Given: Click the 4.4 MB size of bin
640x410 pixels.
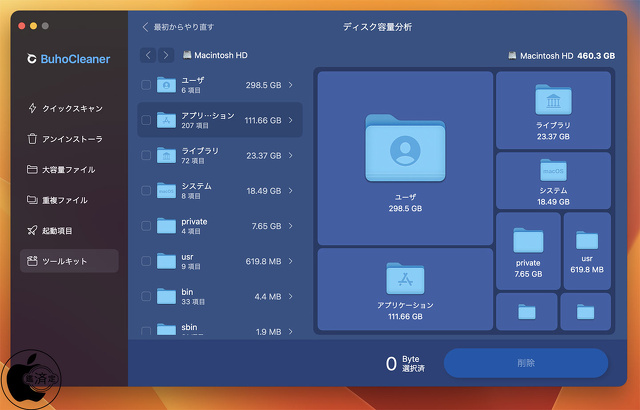Looking at the screenshot, I should pos(268,297).
